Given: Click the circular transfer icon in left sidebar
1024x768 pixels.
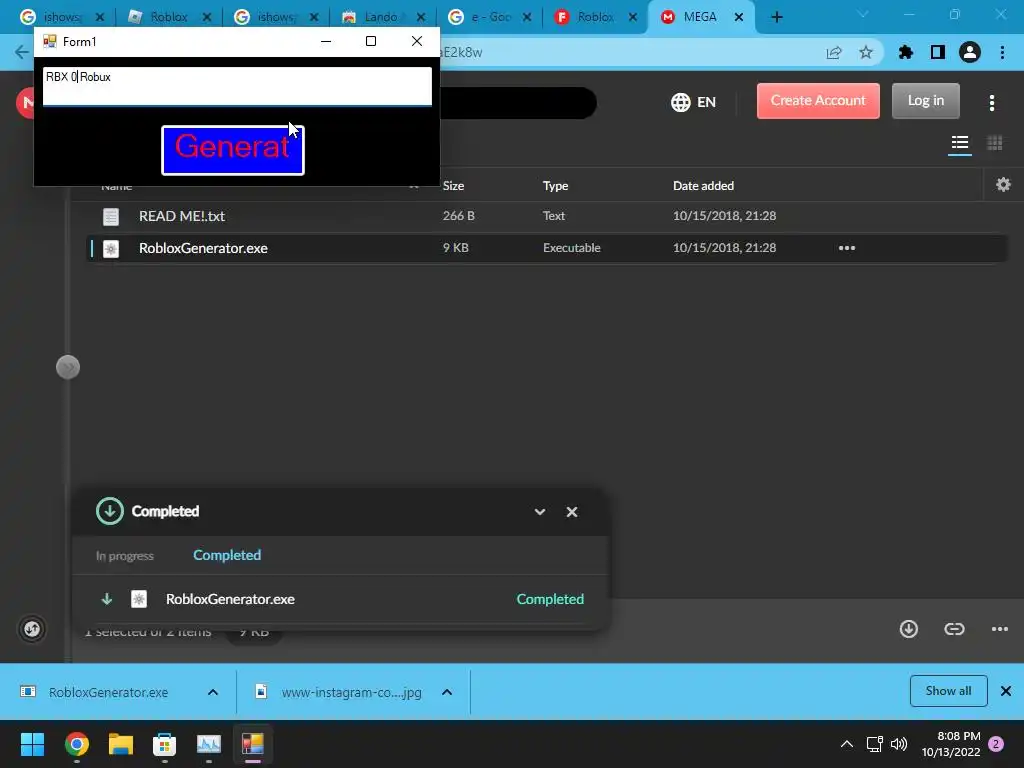Looking at the screenshot, I should point(32,629).
